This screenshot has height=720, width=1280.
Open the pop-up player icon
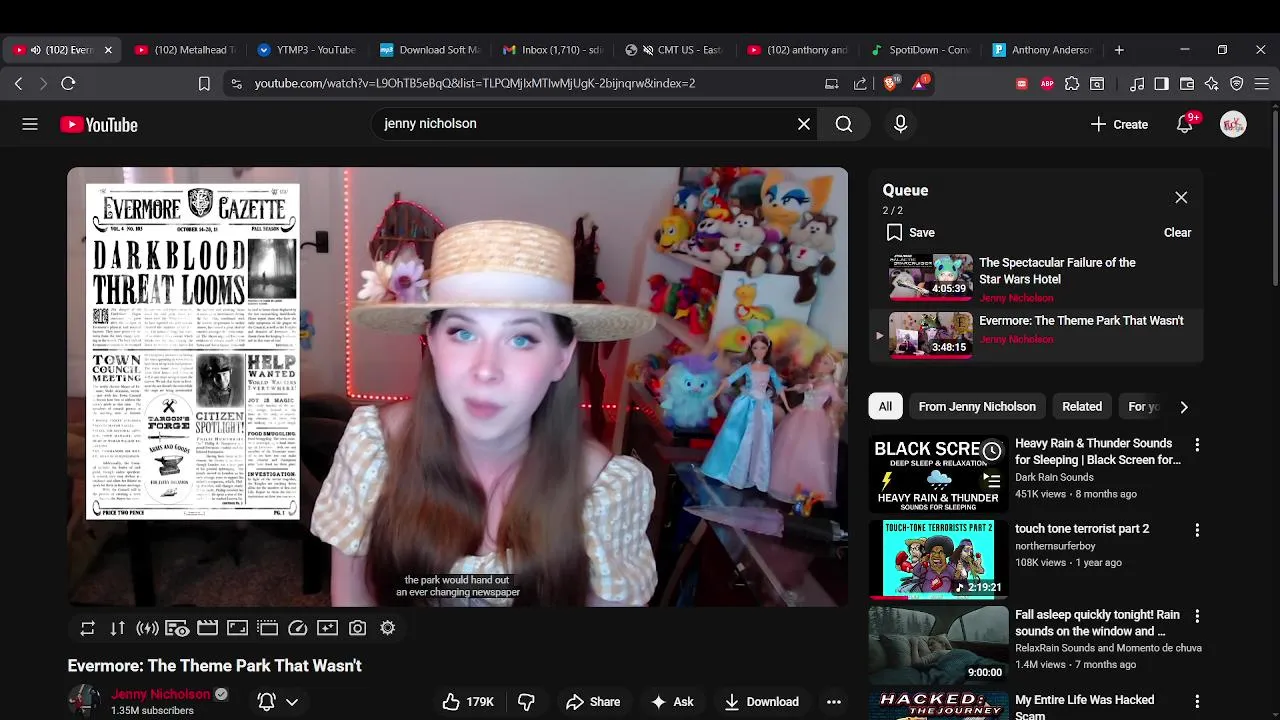pos(267,628)
